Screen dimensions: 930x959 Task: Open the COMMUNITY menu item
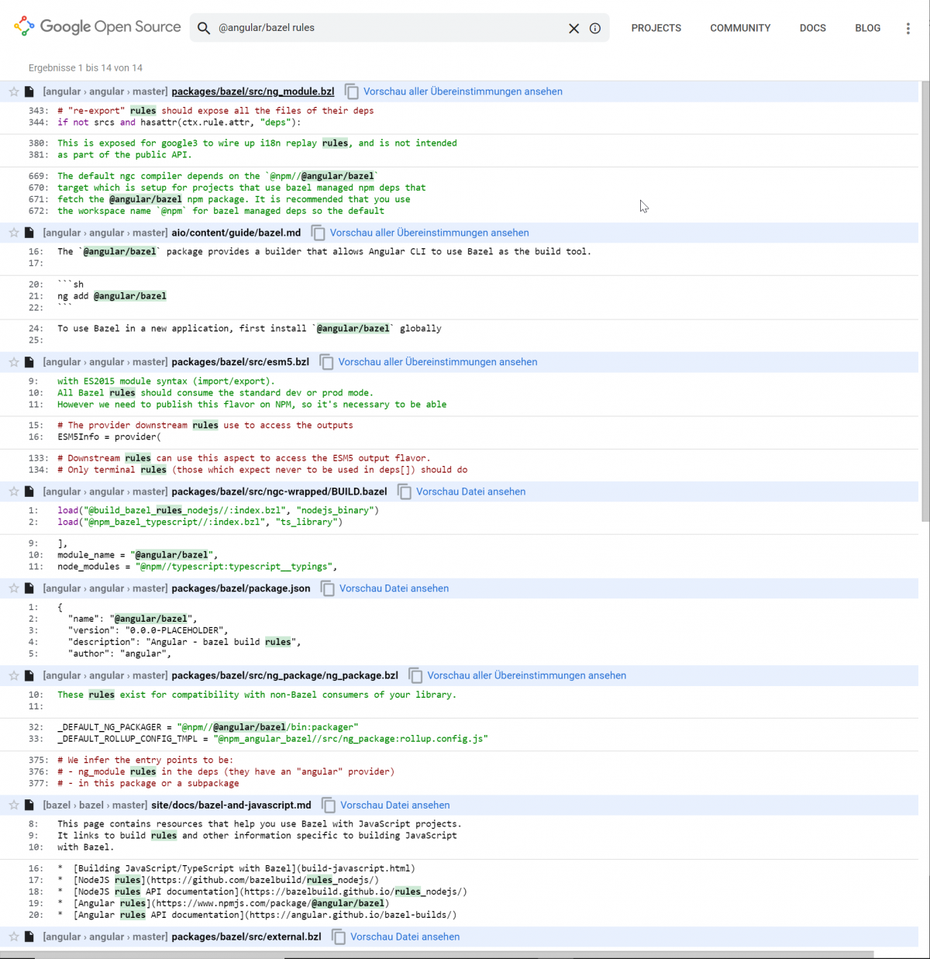(x=740, y=28)
